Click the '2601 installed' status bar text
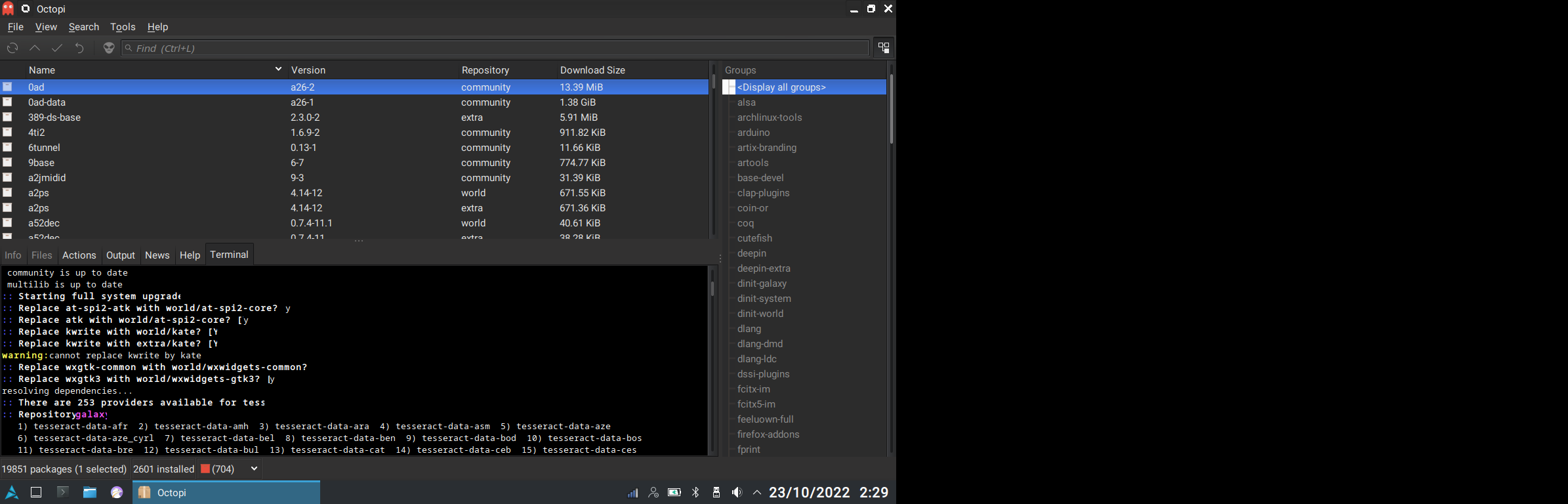The height and width of the screenshot is (504, 1568). pos(163,469)
